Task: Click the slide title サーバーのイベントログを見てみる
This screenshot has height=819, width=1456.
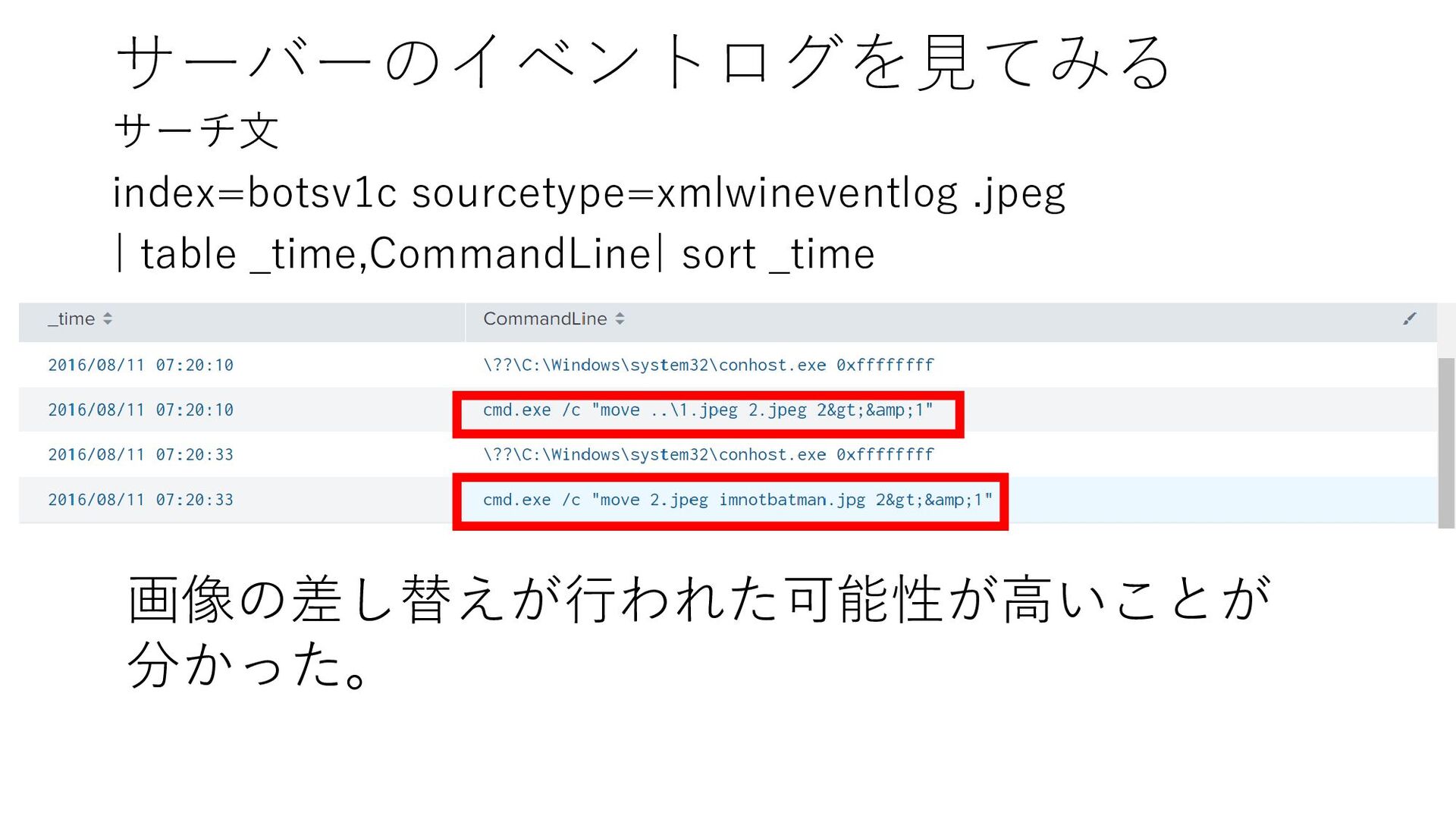Action: tap(643, 62)
